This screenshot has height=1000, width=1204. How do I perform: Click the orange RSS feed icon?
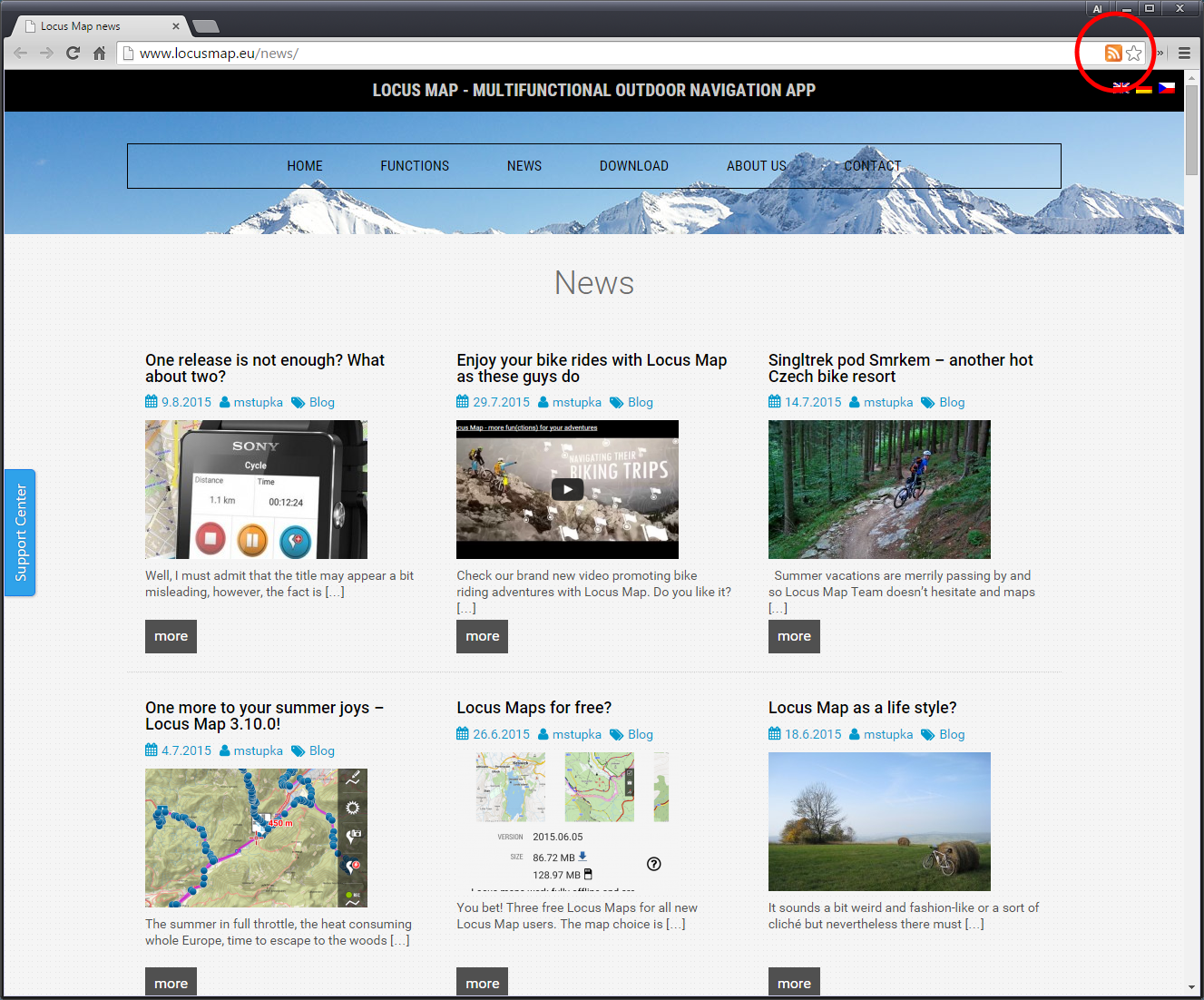click(x=1112, y=54)
